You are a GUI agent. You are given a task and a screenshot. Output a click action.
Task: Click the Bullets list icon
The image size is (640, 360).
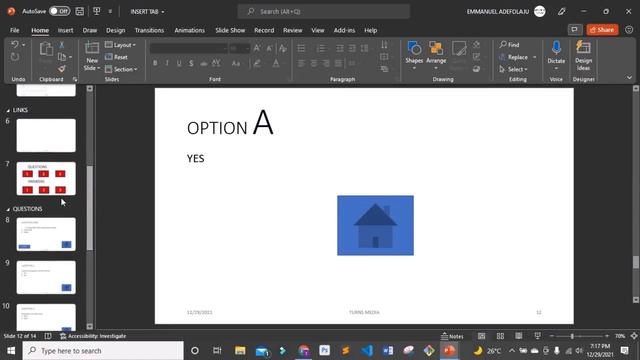click(x=301, y=48)
